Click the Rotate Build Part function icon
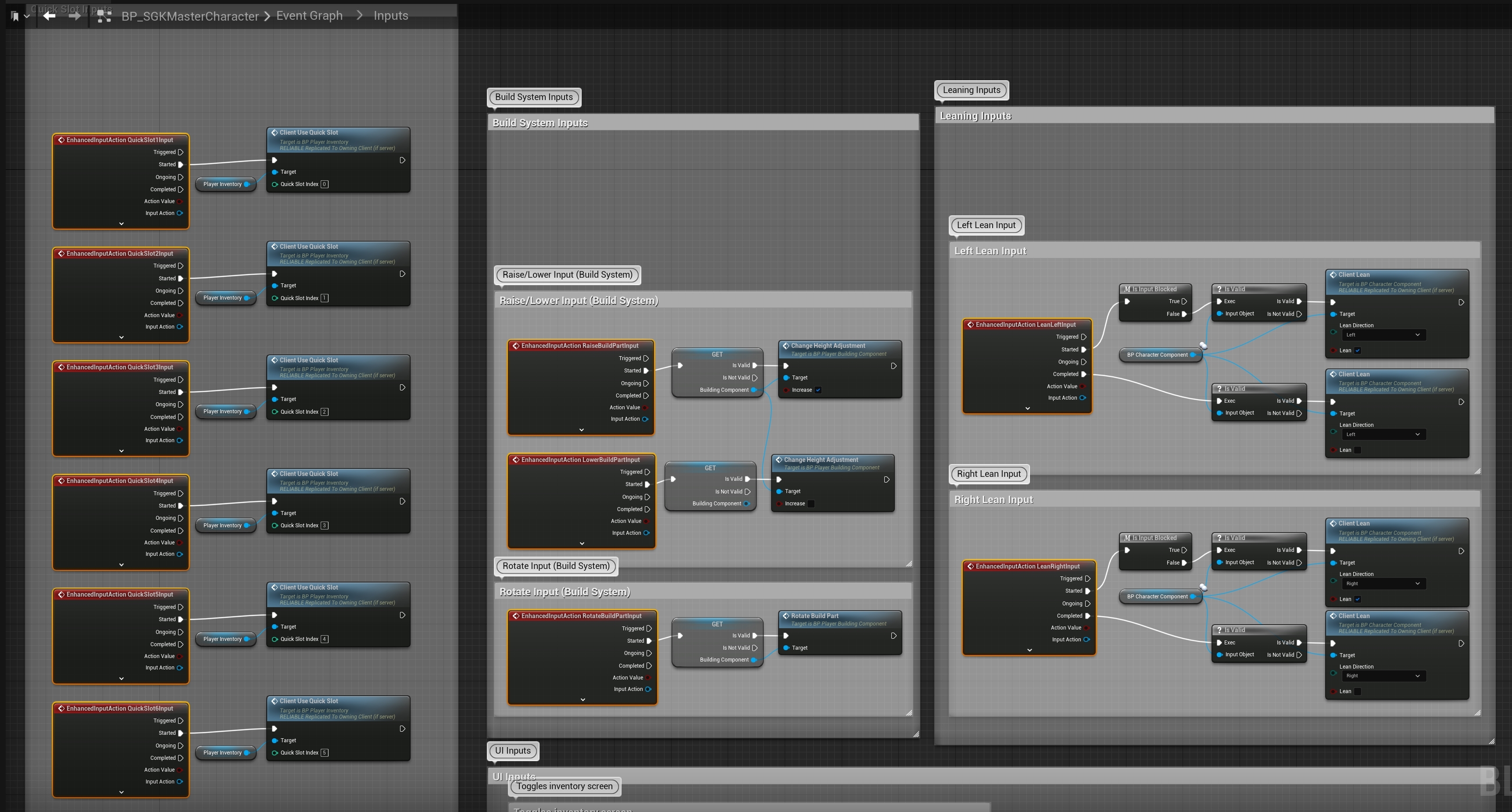Screen dimensions: 1512x812 pyautogui.click(x=786, y=616)
